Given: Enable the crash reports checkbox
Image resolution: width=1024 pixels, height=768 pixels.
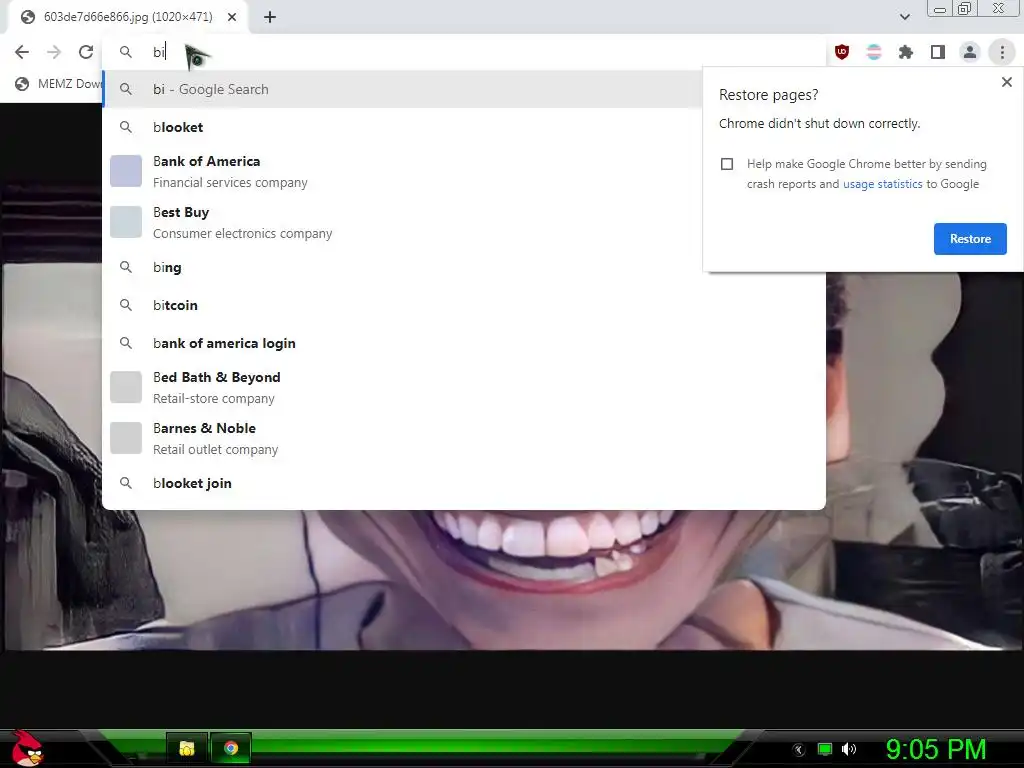Looking at the screenshot, I should (x=727, y=164).
